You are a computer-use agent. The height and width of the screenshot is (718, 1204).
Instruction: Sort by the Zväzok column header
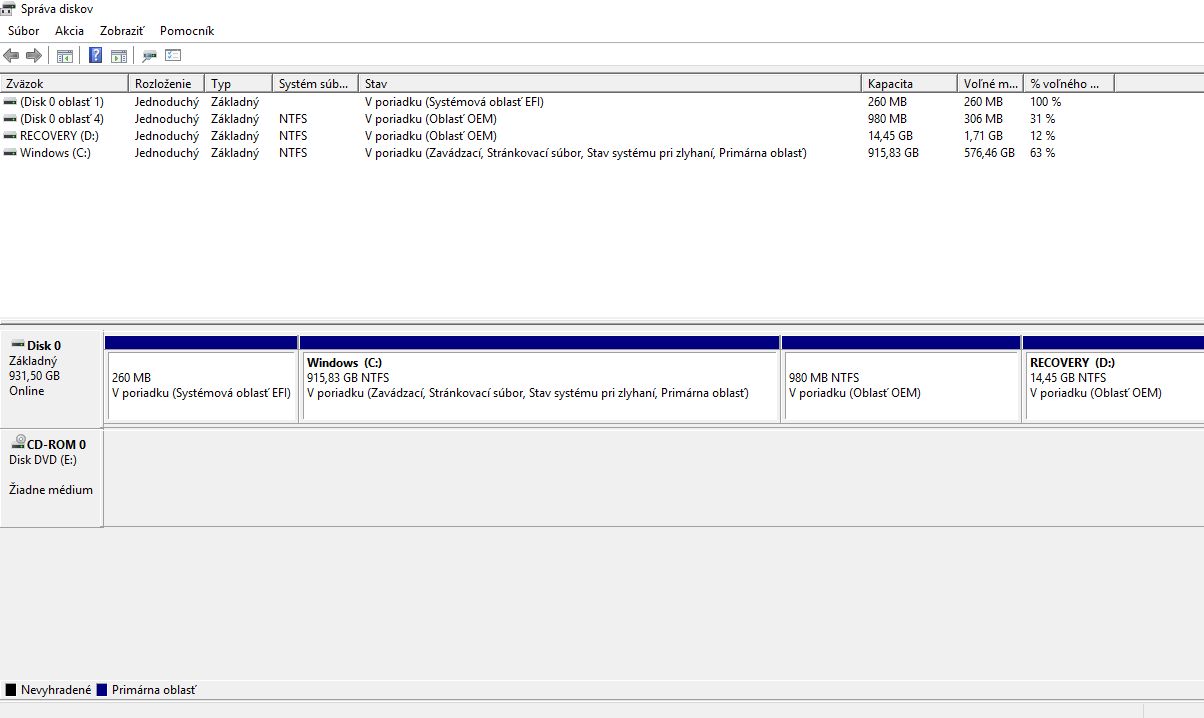65,84
